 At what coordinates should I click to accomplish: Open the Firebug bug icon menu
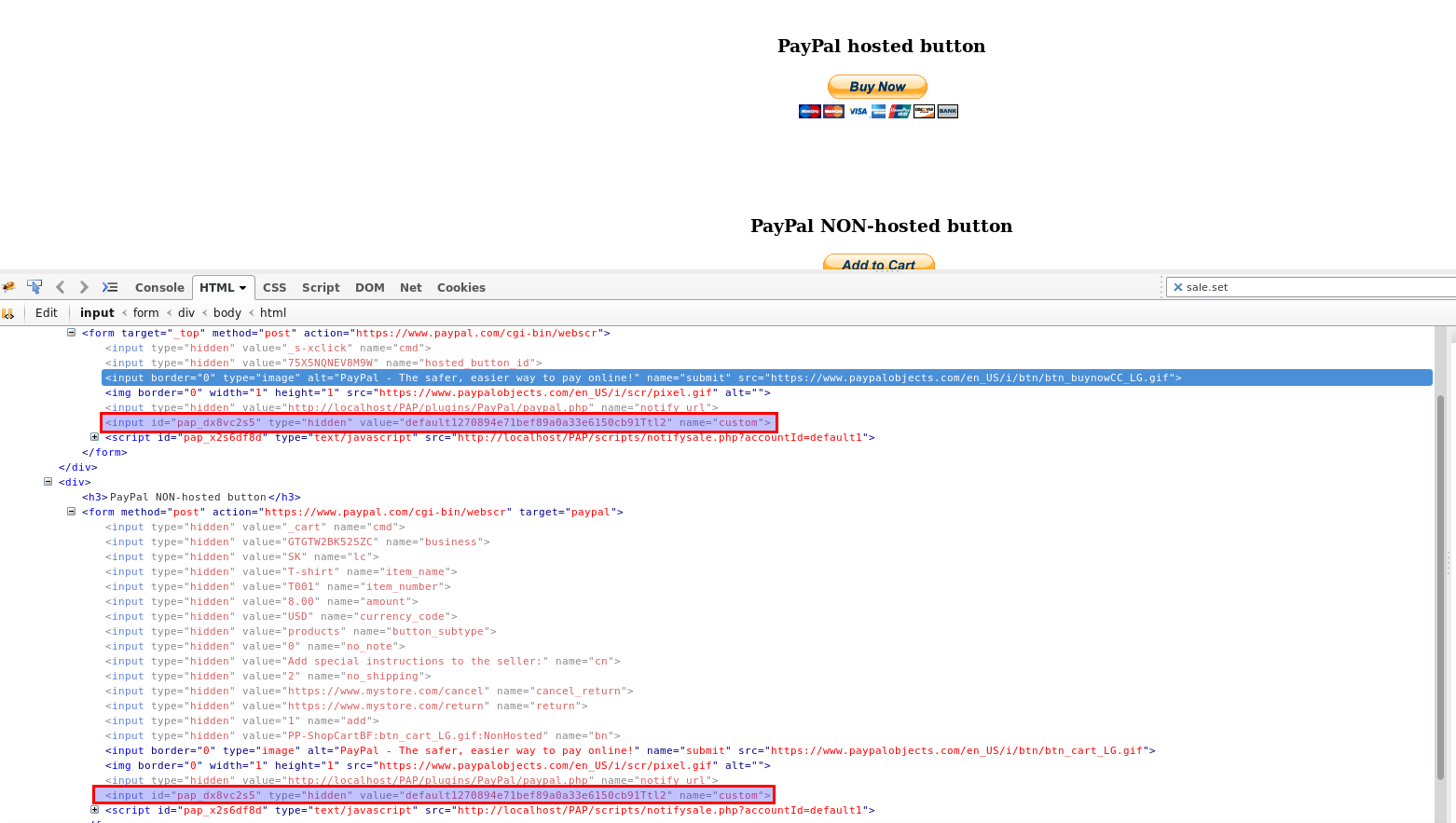tap(8, 287)
